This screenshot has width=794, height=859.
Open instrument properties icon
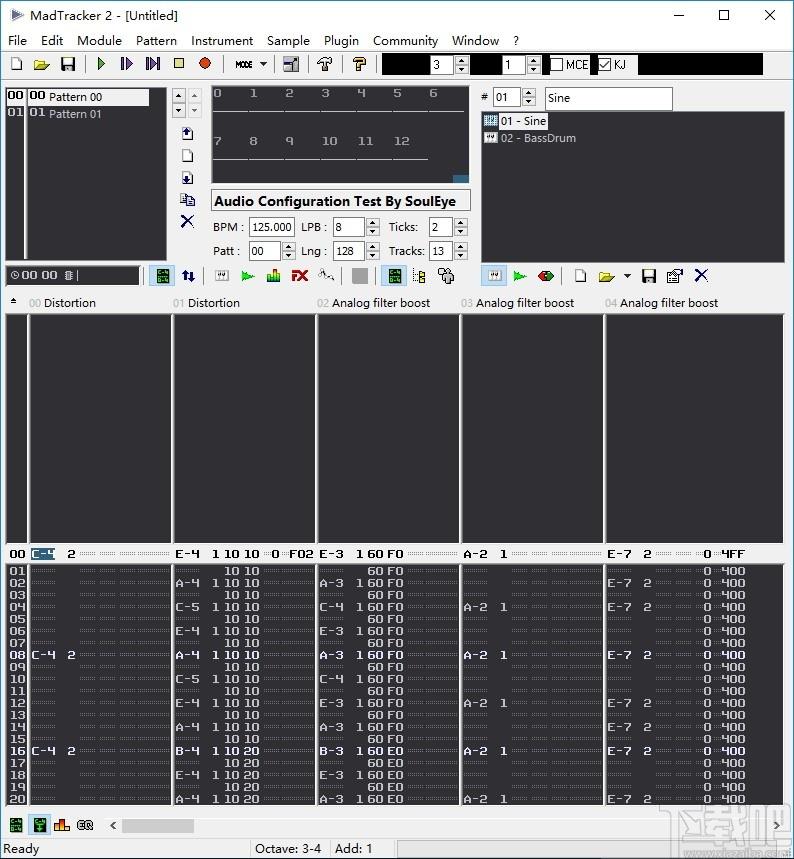click(675, 276)
